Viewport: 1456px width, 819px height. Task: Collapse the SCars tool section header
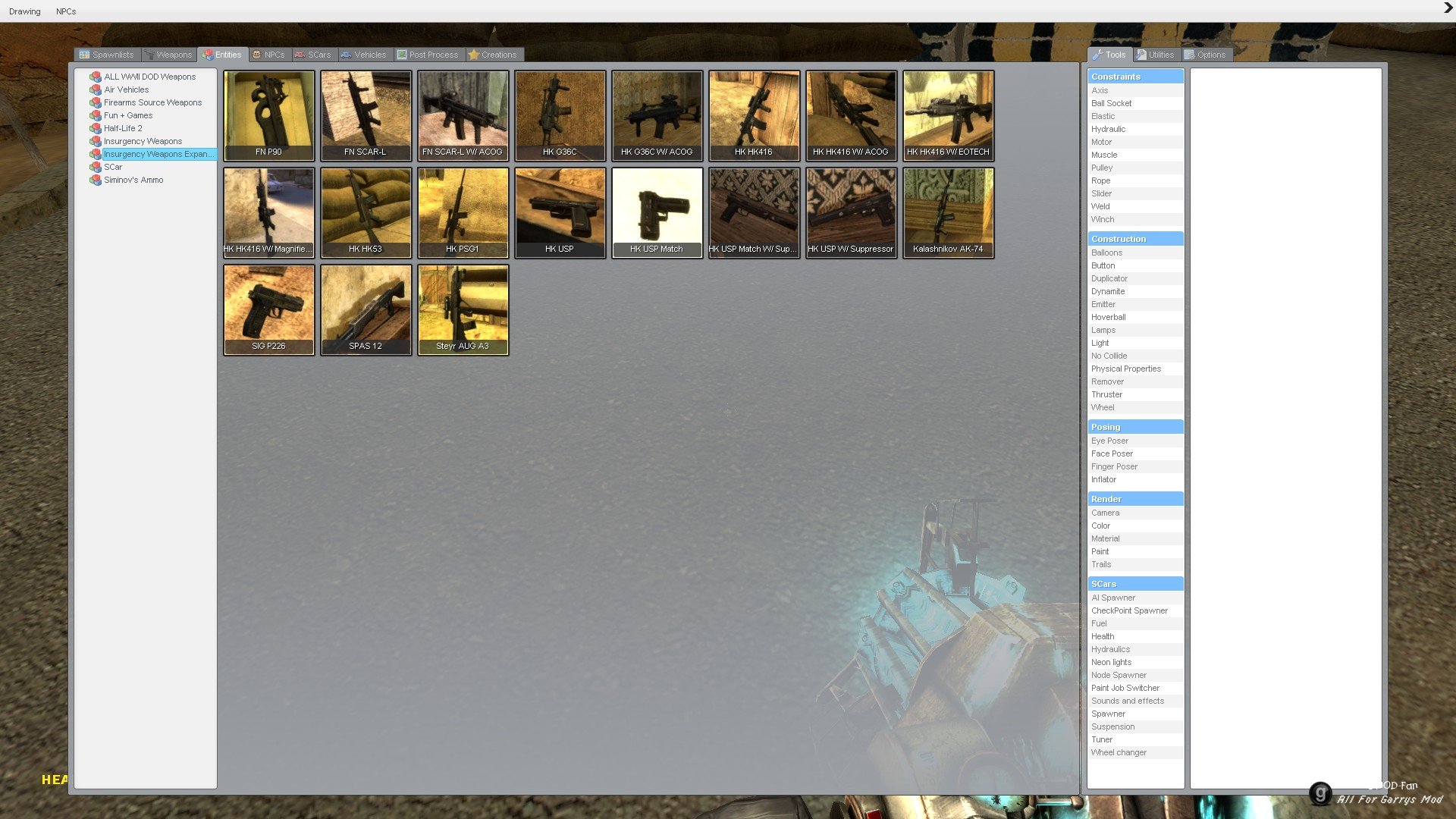(1135, 584)
